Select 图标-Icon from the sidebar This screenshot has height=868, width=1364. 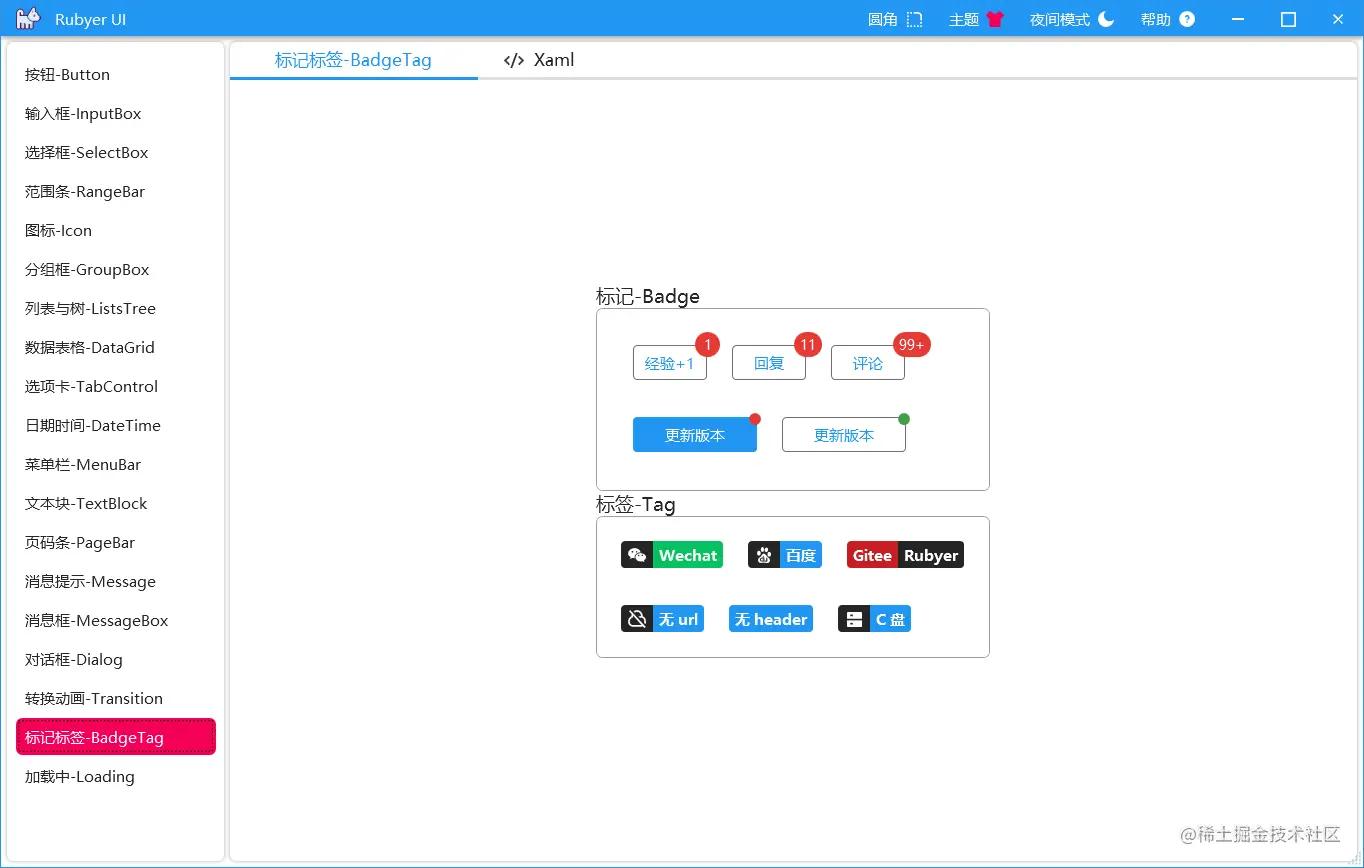click(x=57, y=230)
